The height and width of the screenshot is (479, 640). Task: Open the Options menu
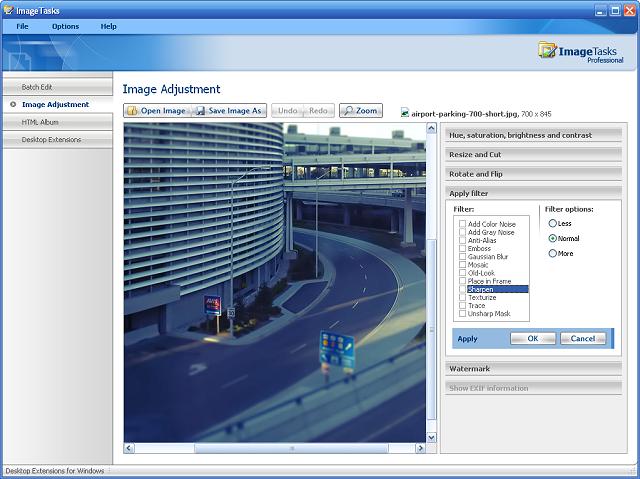coord(65,26)
